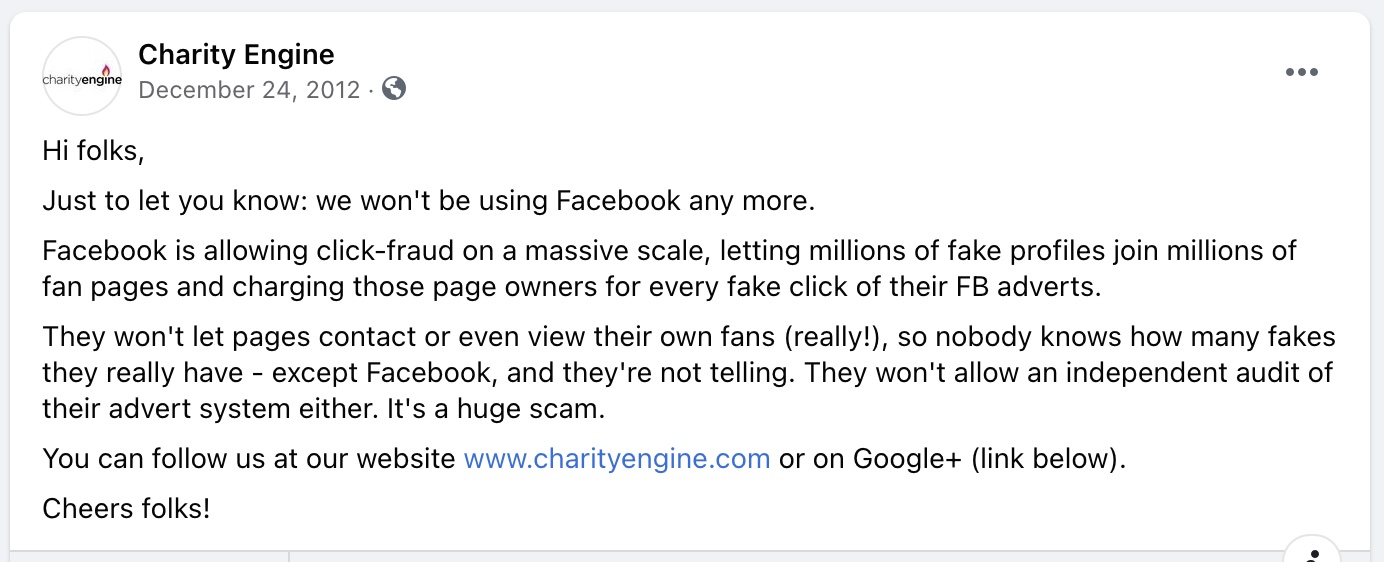This screenshot has width=1384, height=562.
Task: Click the 'Hi folks,' greeting line
Action: 94,151
